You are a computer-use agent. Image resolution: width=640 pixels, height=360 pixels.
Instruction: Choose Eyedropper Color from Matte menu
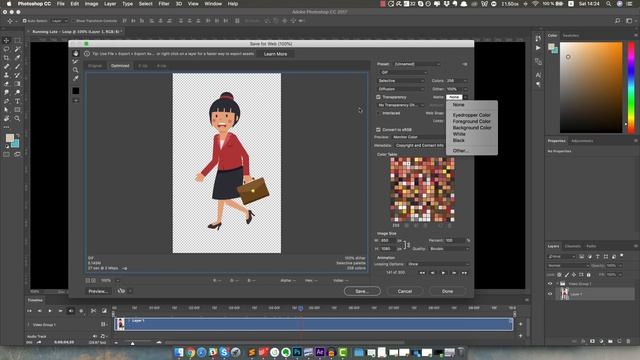[x=471, y=115]
